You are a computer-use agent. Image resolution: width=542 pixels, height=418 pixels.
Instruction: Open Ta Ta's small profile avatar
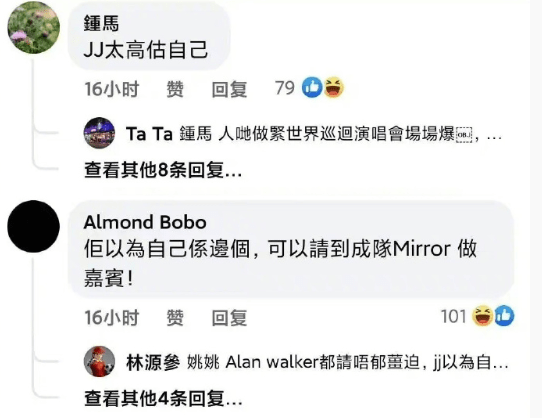pyautogui.click(x=100, y=133)
